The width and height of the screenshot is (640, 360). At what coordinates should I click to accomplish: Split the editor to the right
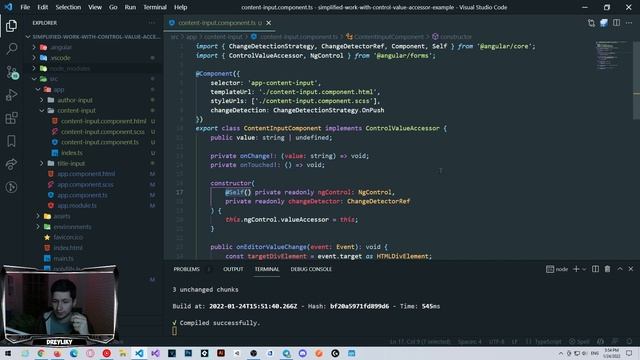[x=616, y=23]
